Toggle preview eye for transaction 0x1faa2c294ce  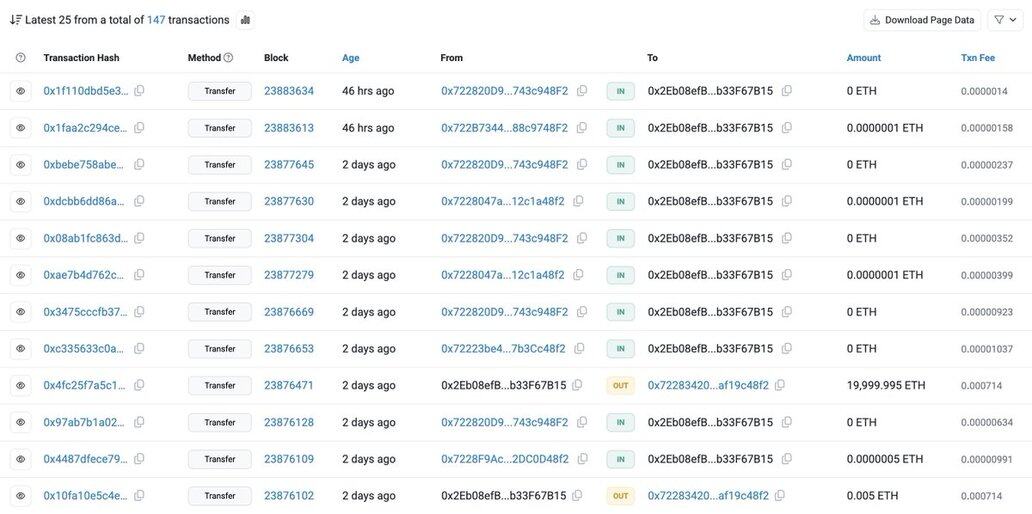coord(20,128)
